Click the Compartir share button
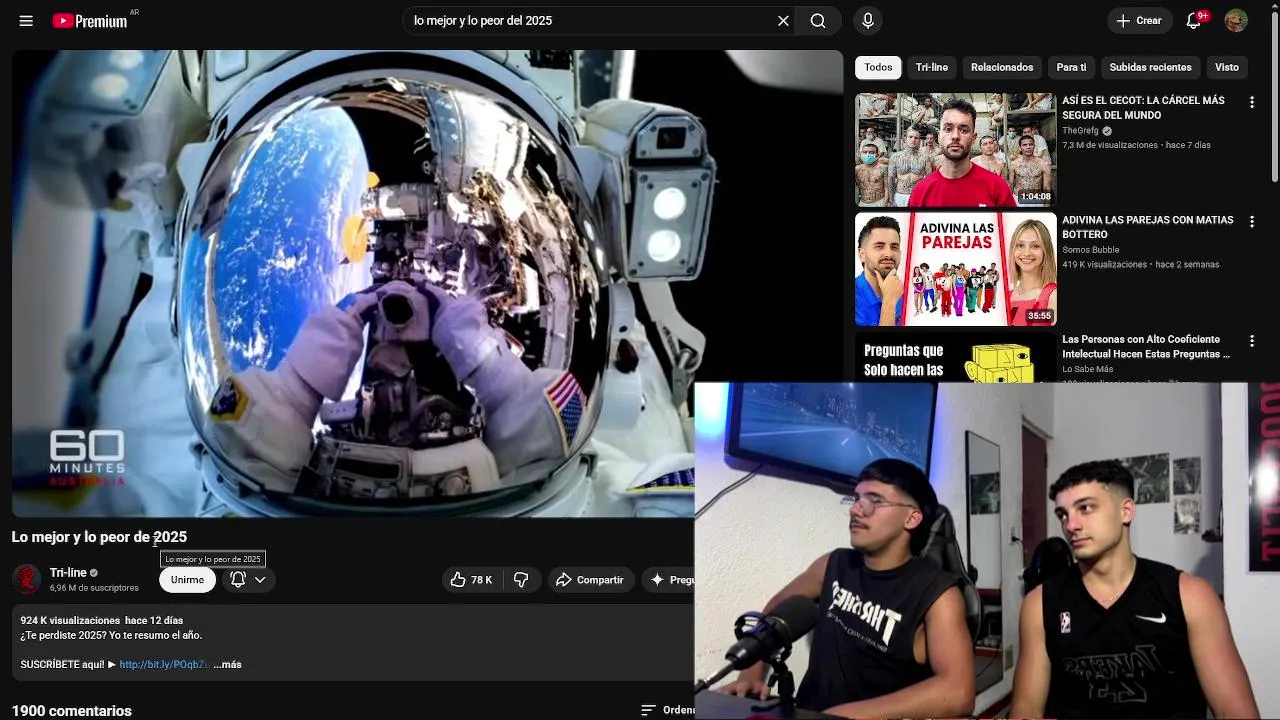 590,580
